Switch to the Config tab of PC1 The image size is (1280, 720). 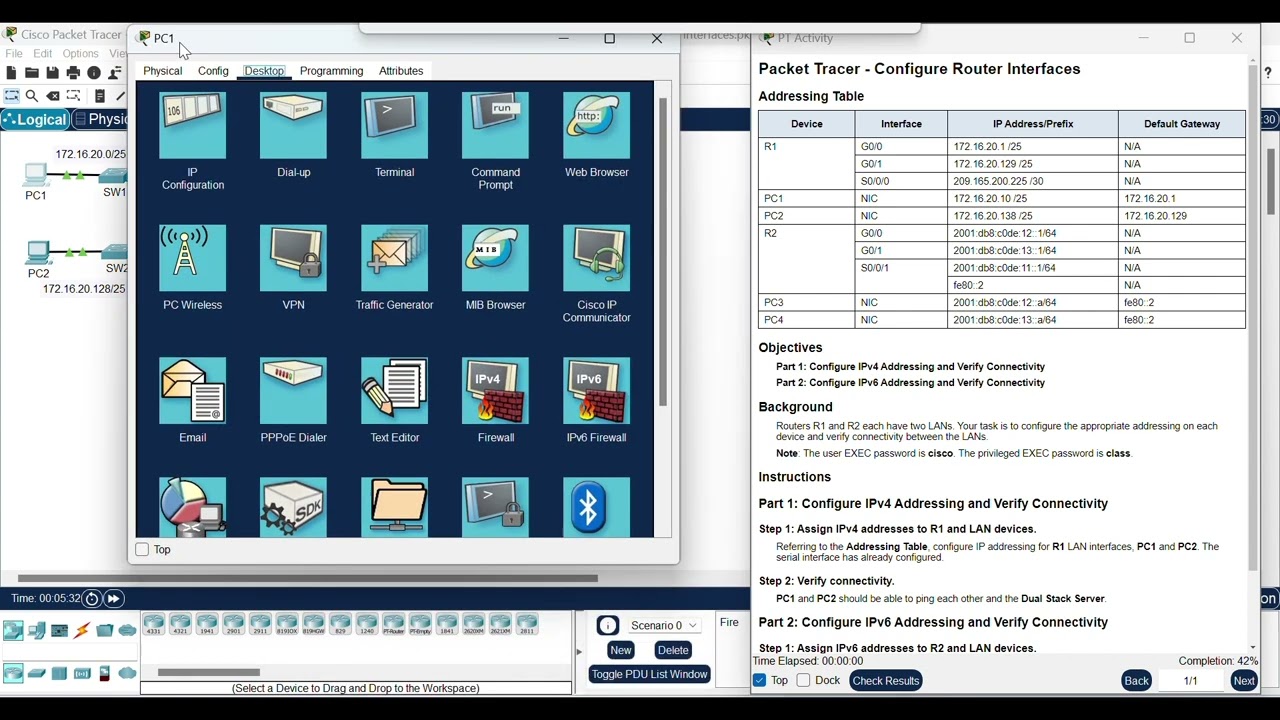click(x=213, y=71)
